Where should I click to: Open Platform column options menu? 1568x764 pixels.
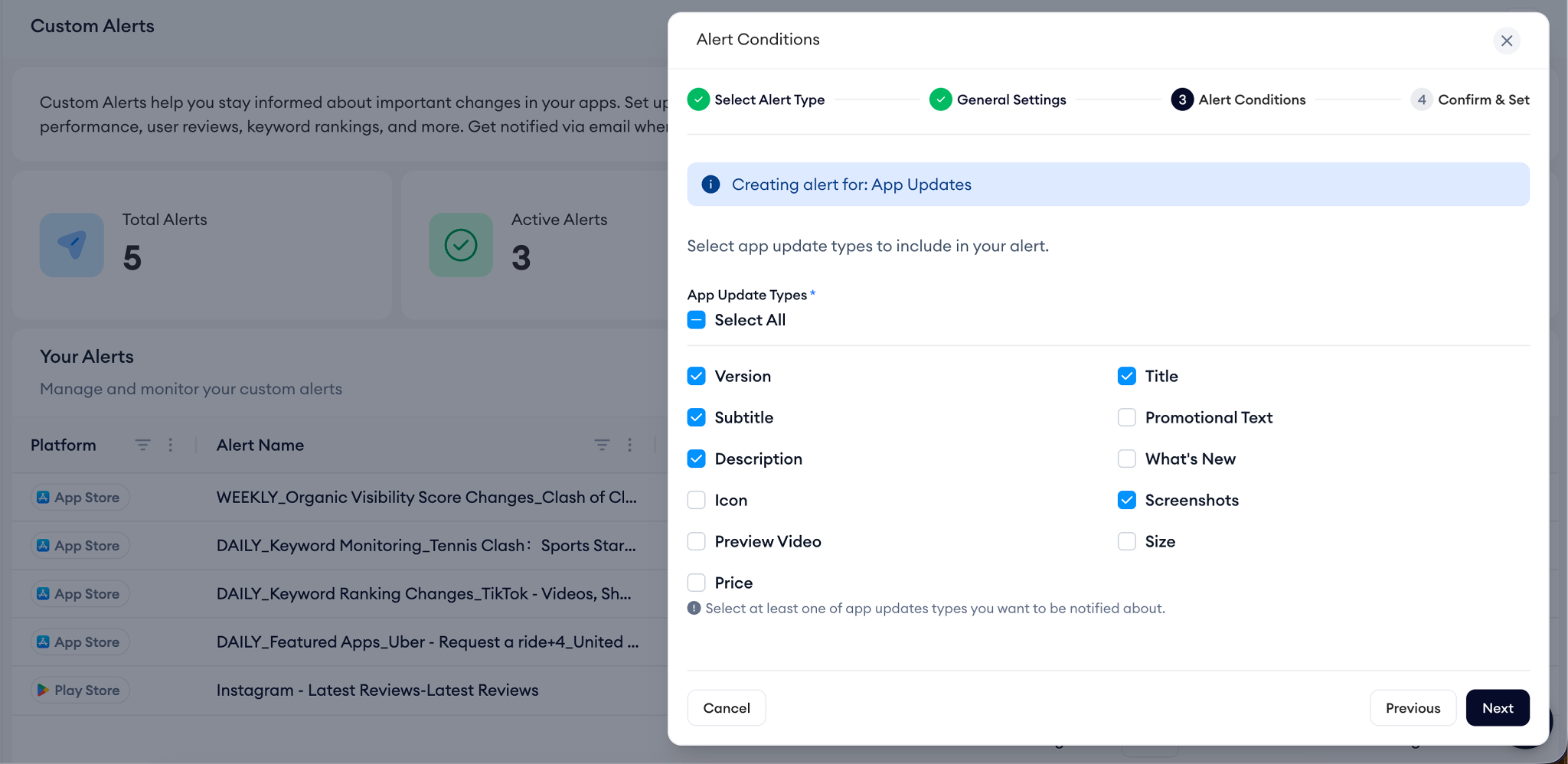tap(171, 445)
